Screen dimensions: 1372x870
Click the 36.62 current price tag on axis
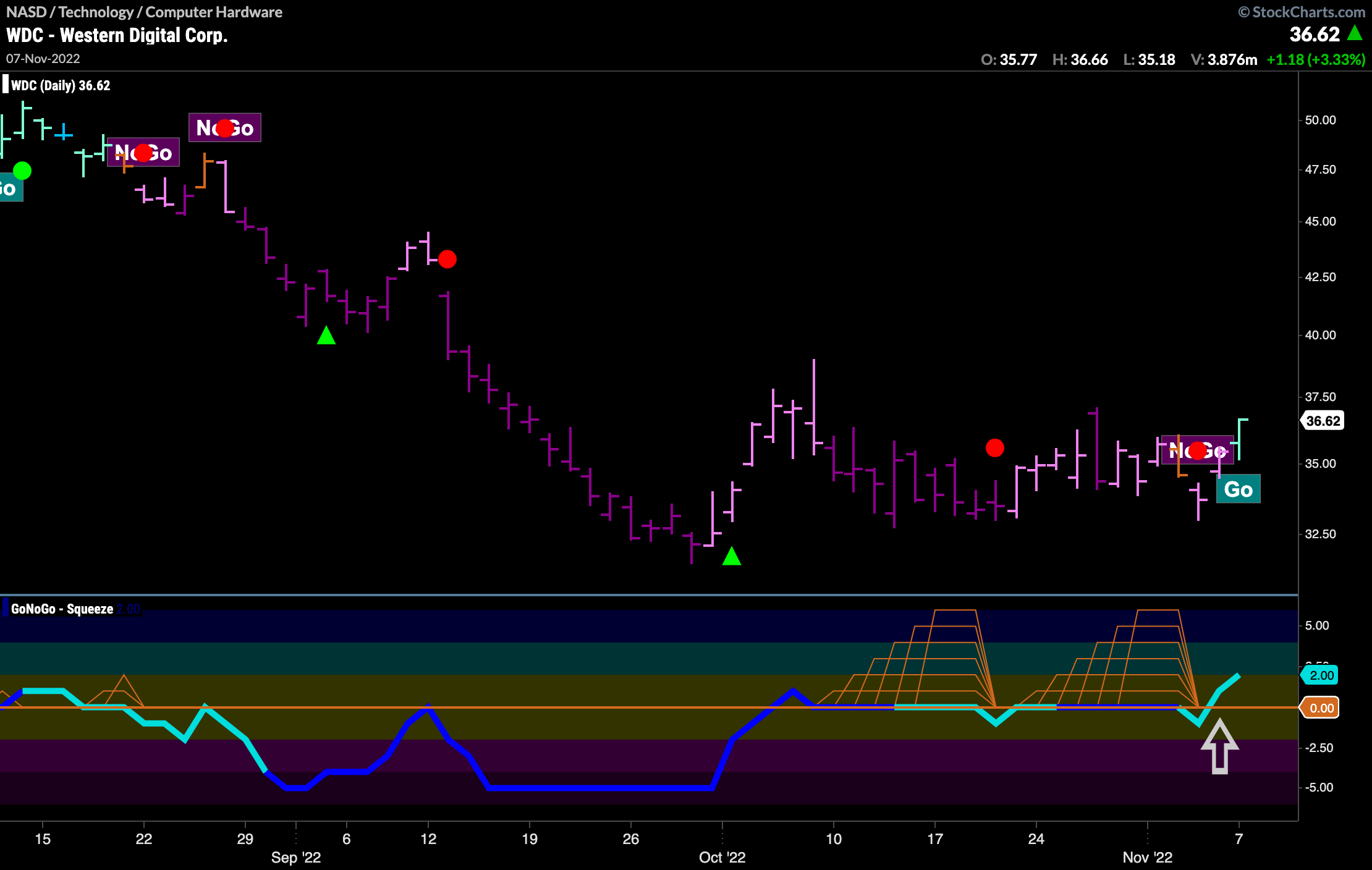coord(1323,421)
